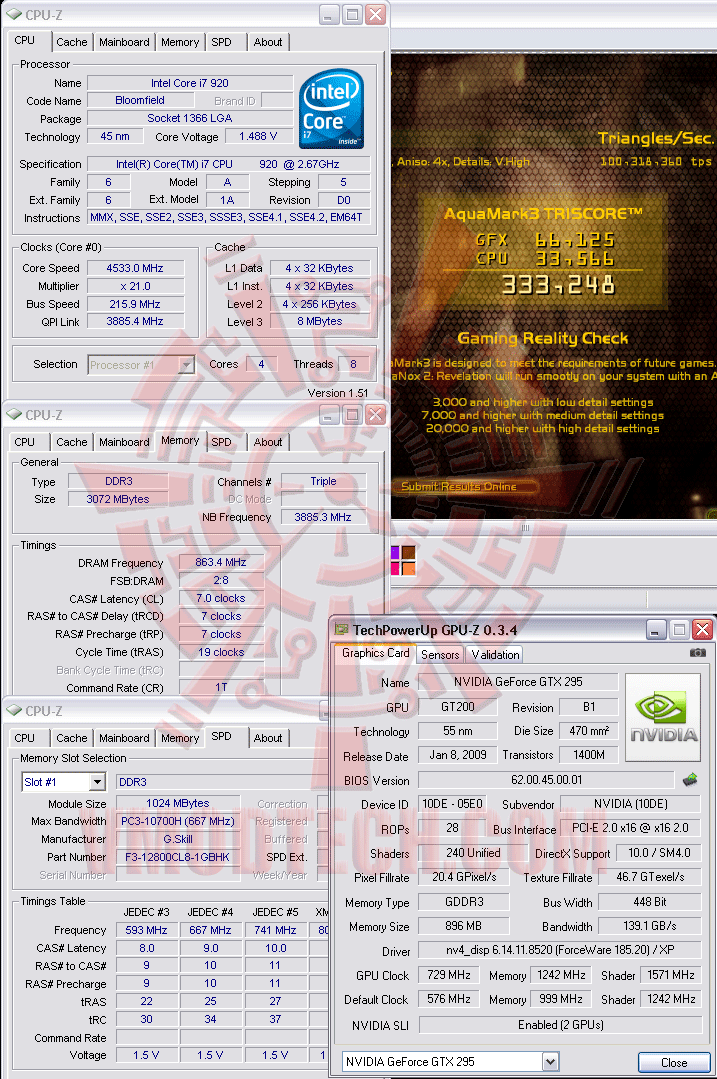Select About tab in middle CPU-Z window
Image resolution: width=717 pixels, height=1079 pixels.
268,442
